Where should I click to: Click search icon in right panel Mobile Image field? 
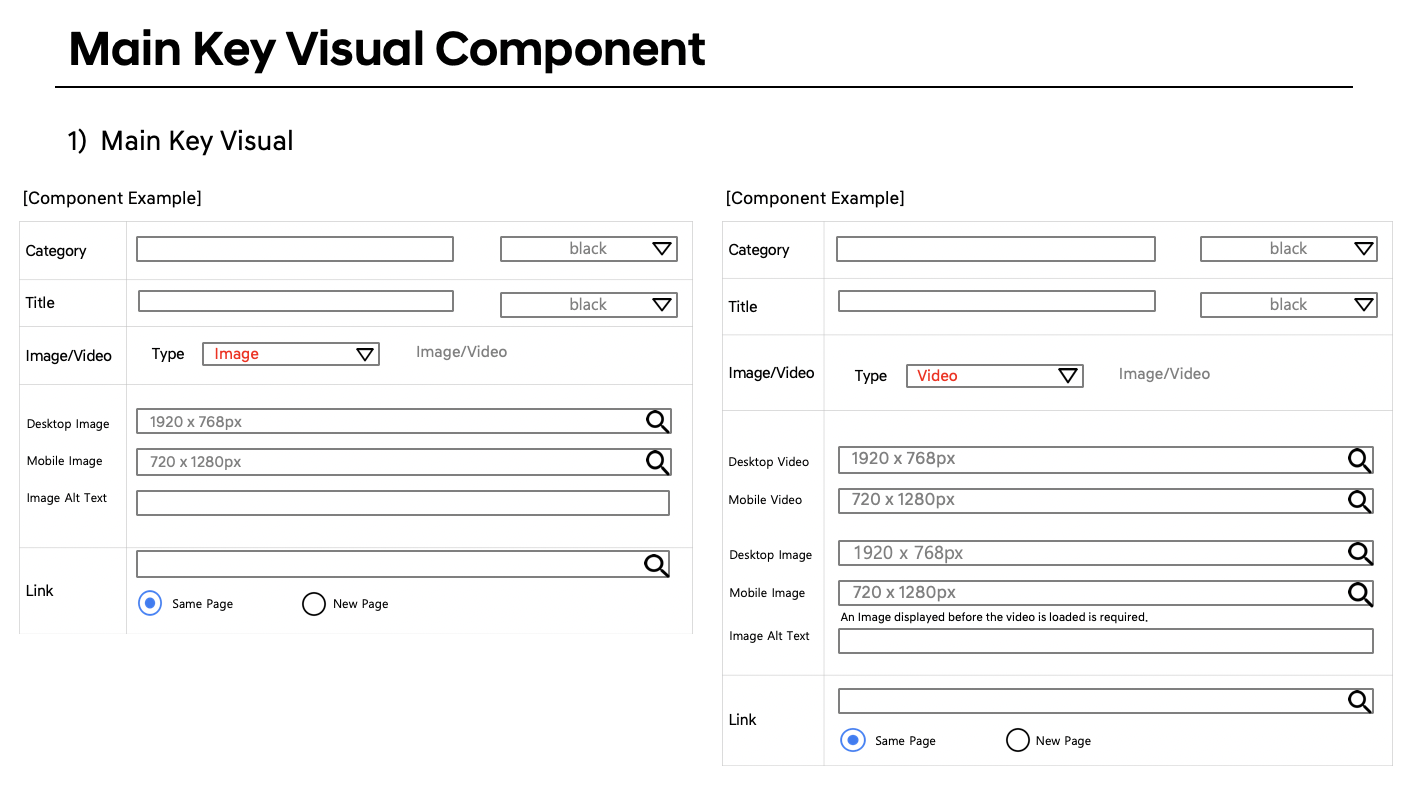pos(1360,594)
